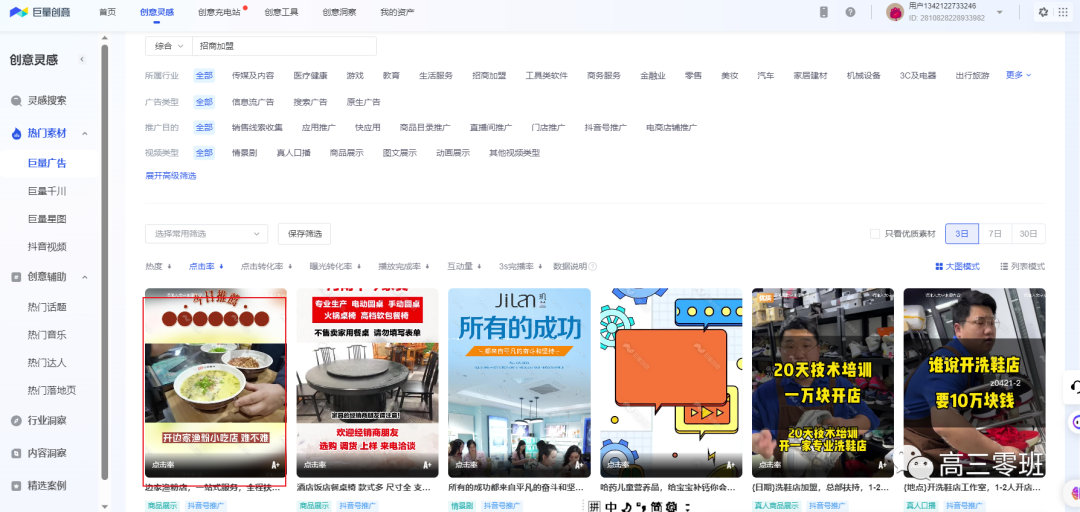This screenshot has height=512, width=1080.
Task: Choose 信息流广告 ad type
Action: (x=253, y=102)
